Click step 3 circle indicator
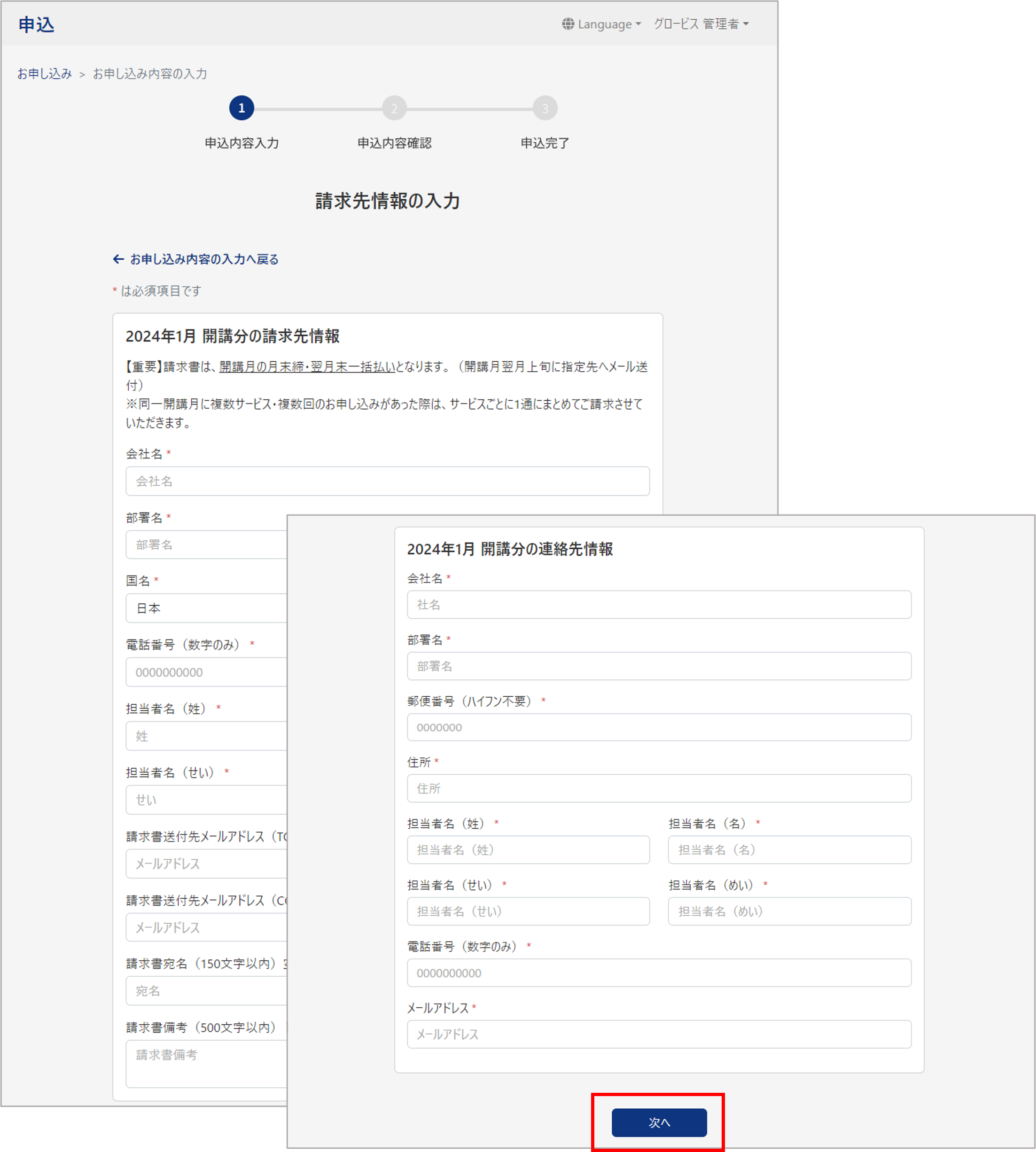 click(545, 108)
